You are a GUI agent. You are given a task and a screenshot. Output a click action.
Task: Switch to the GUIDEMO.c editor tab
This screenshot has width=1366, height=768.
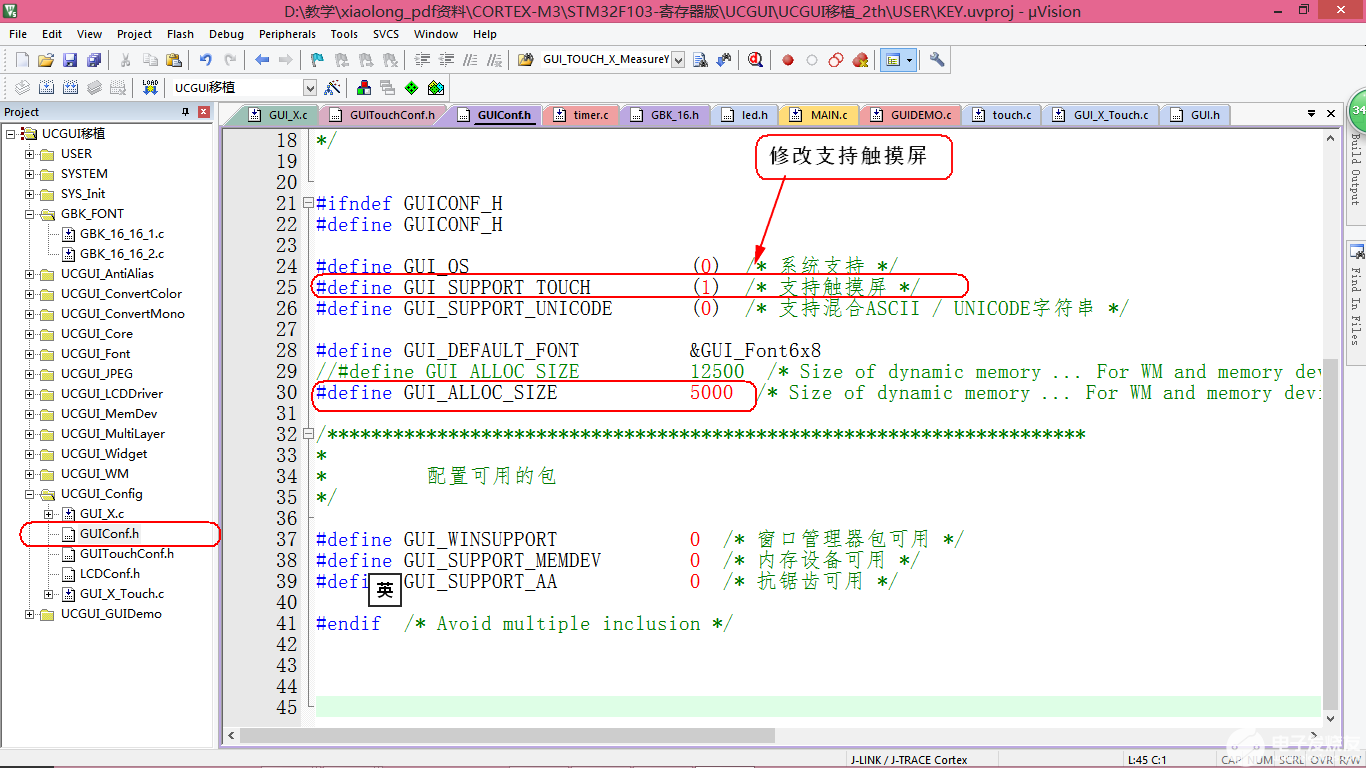coord(911,115)
